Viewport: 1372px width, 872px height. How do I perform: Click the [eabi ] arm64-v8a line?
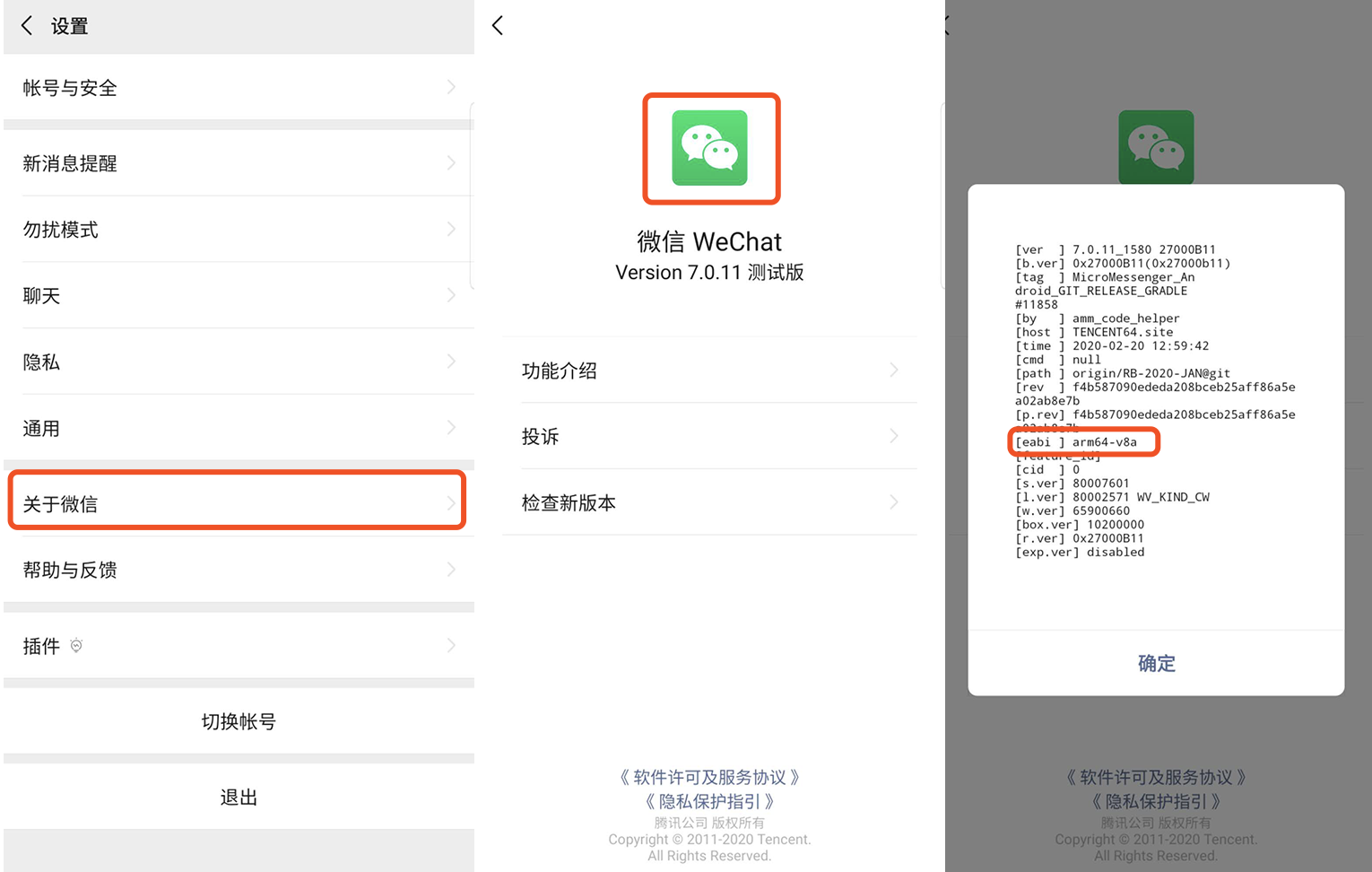(1076, 442)
